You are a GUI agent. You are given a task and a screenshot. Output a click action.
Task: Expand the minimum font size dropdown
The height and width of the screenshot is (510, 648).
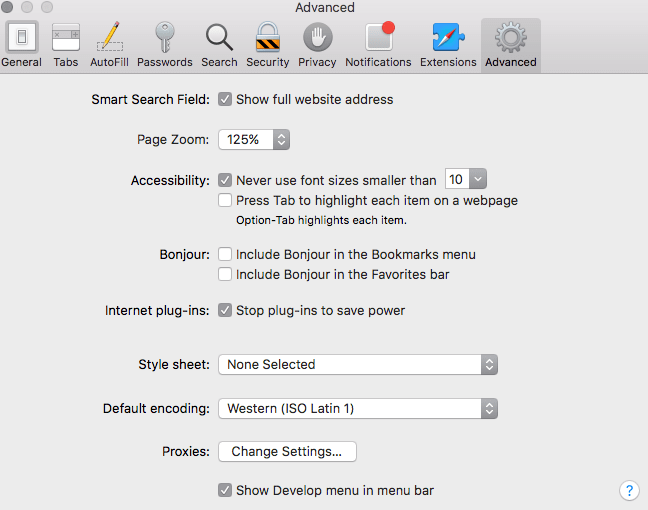465,180
